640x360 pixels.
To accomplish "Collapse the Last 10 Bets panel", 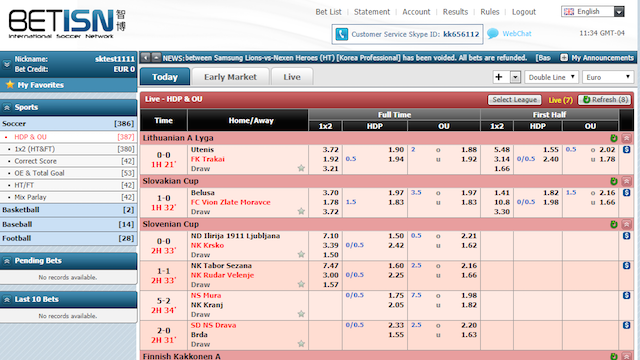I will coord(7,300).
